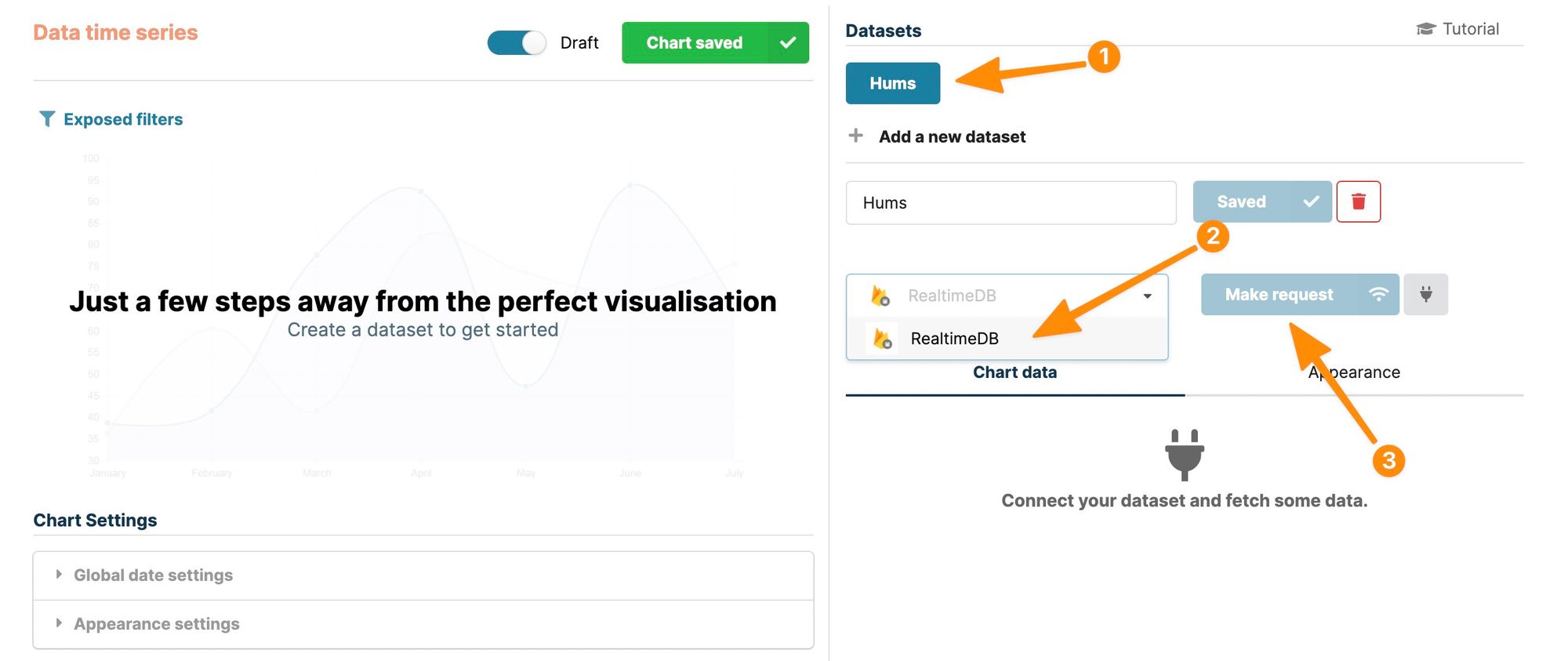Click the red trash delete dataset icon
Viewport: 1568px width, 661px height.
point(1358,202)
